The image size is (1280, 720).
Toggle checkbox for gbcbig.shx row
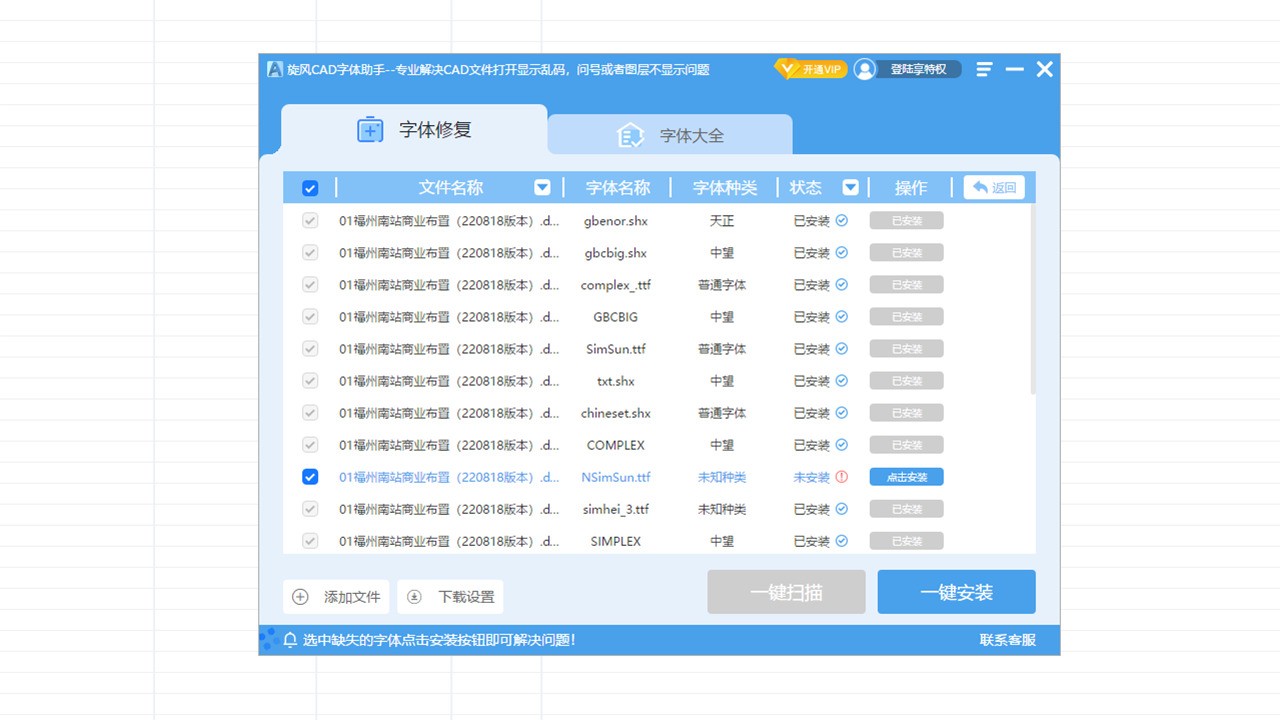click(310, 253)
